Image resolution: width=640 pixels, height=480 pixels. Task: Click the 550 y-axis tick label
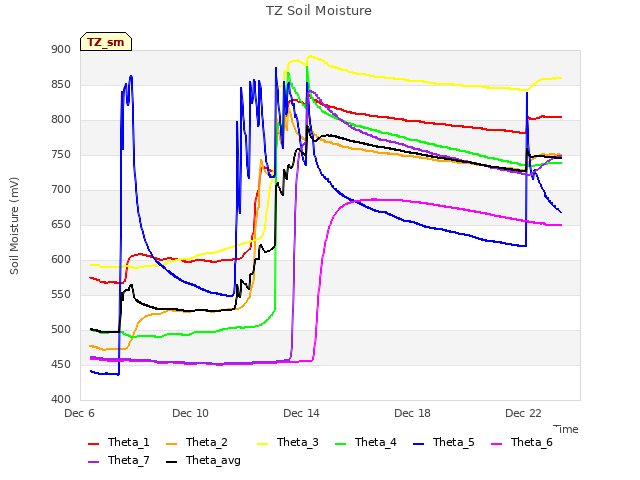click(x=61, y=295)
